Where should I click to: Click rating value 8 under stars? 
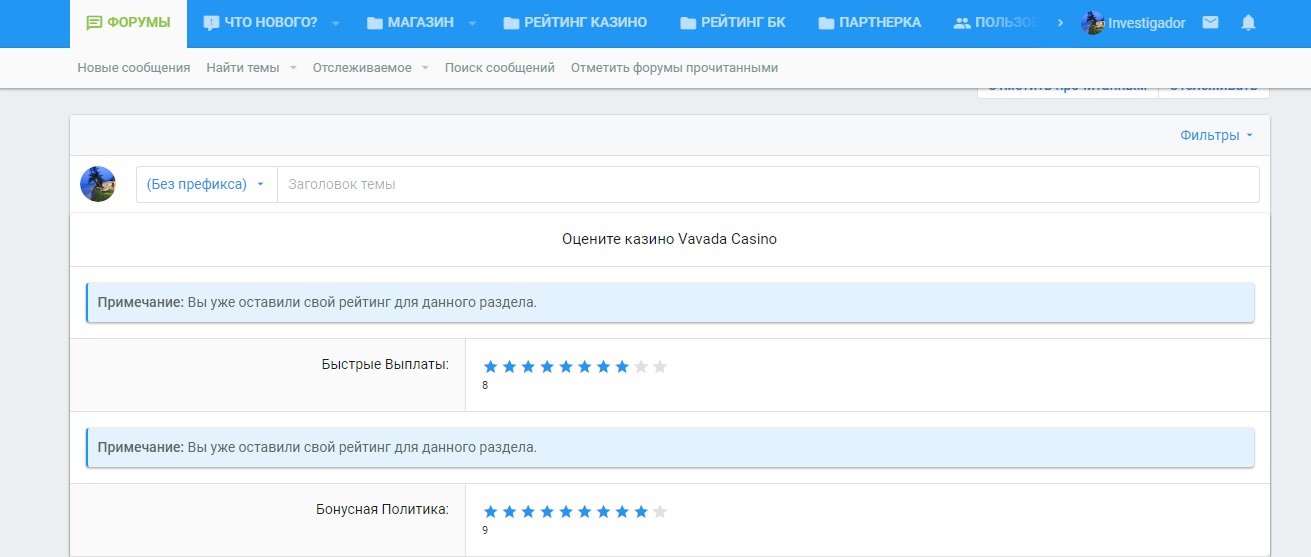click(485, 385)
